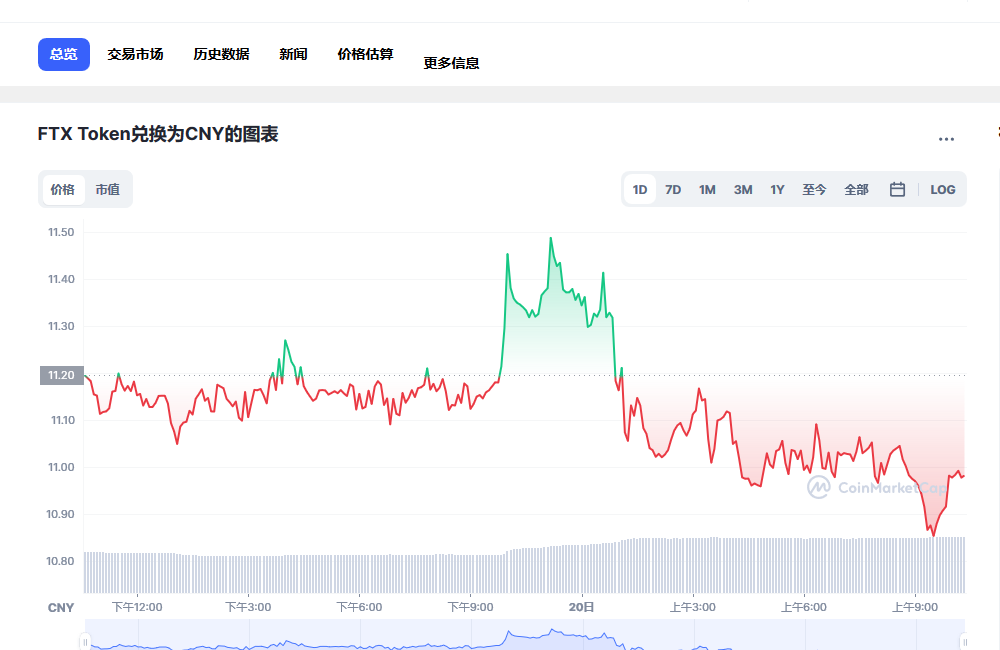Select the 7D time range
Screen dimensions: 1000x650
click(673, 189)
